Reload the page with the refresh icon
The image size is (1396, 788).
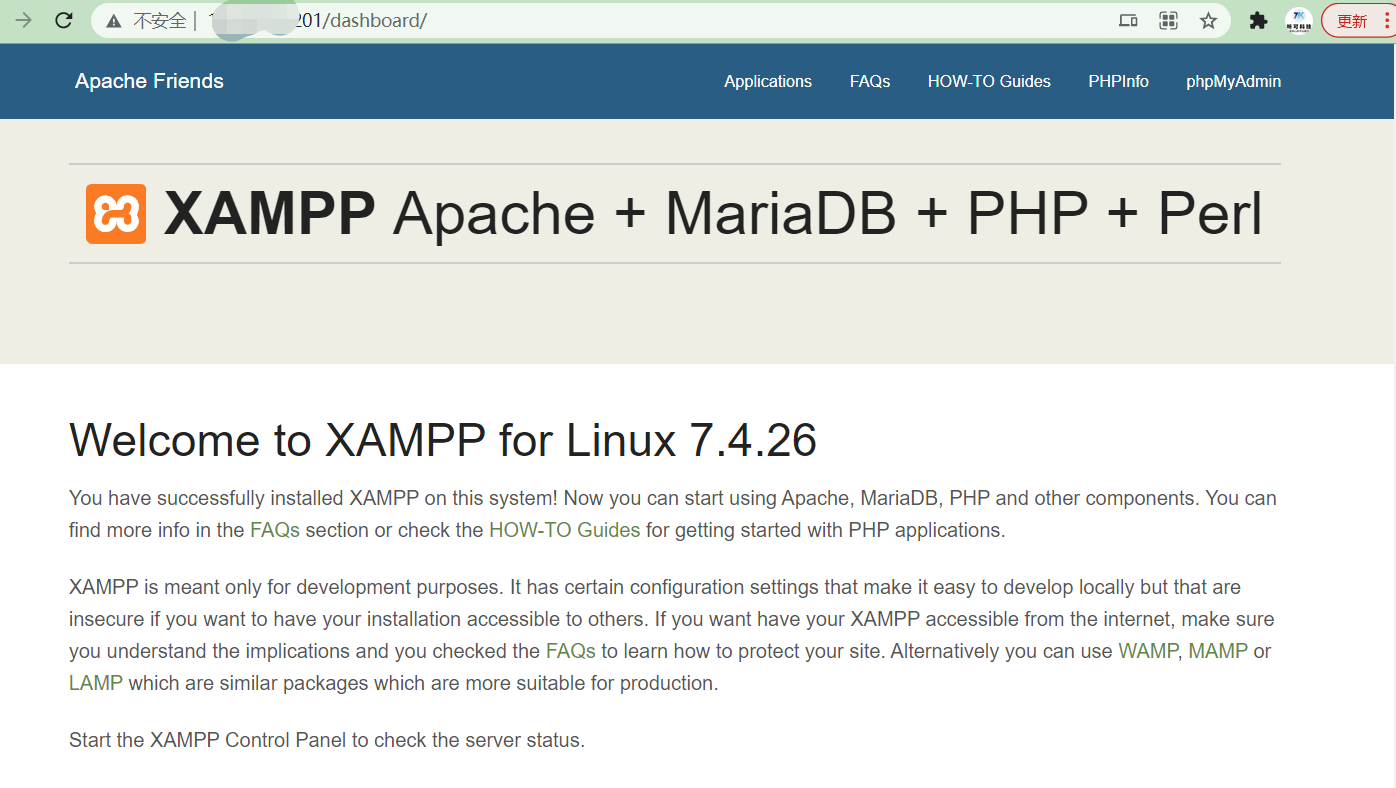pyautogui.click(x=64, y=20)
